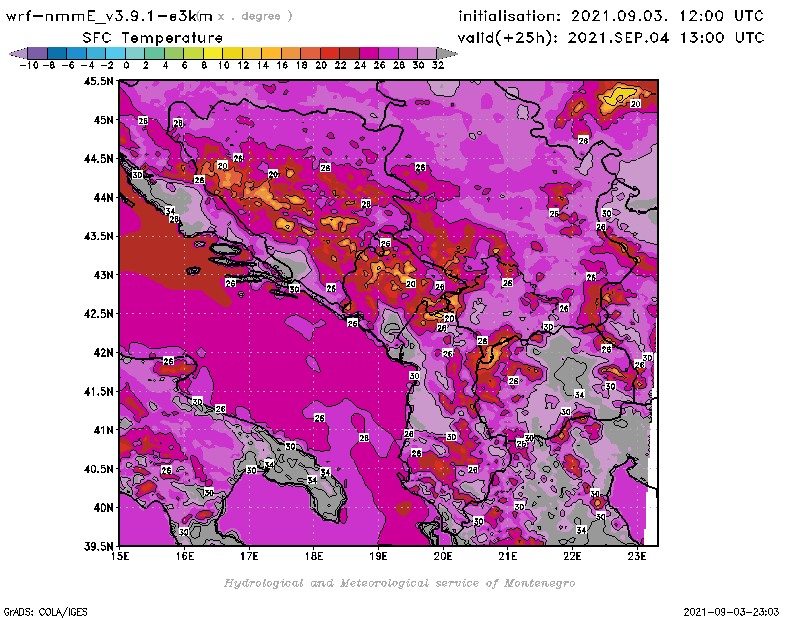Click the '41N' latitude label
Screen dimensions: 800x618
(x=103, y=430)
